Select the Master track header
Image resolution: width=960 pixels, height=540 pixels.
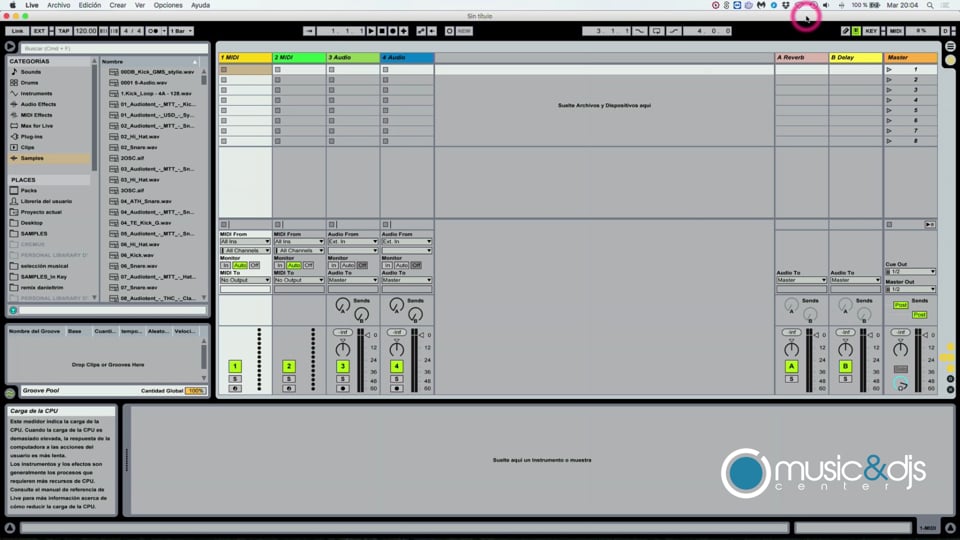click(x=910, y=58)
